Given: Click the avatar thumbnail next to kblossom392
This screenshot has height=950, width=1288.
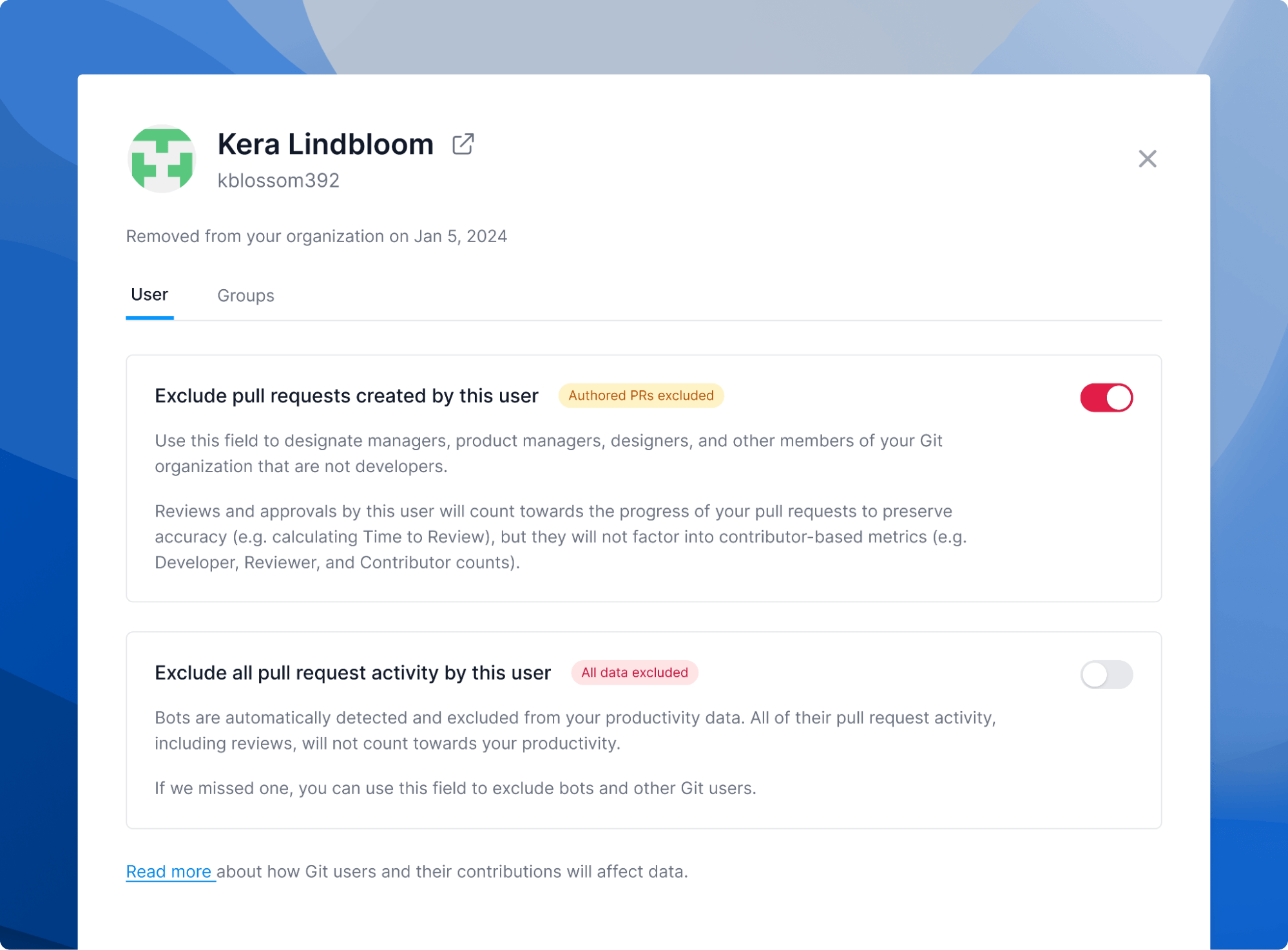Looking at the screenshot, I should tap(162, 158).
